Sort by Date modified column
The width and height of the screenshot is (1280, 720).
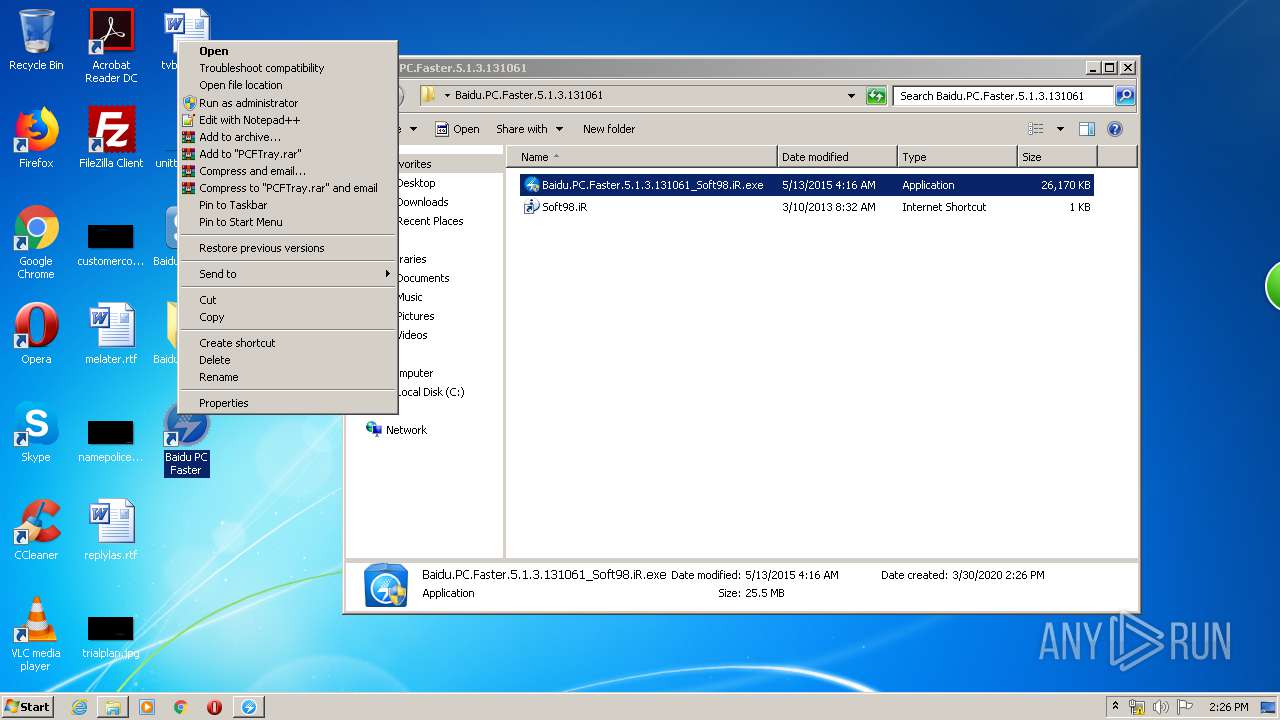(x=837, y=157)
